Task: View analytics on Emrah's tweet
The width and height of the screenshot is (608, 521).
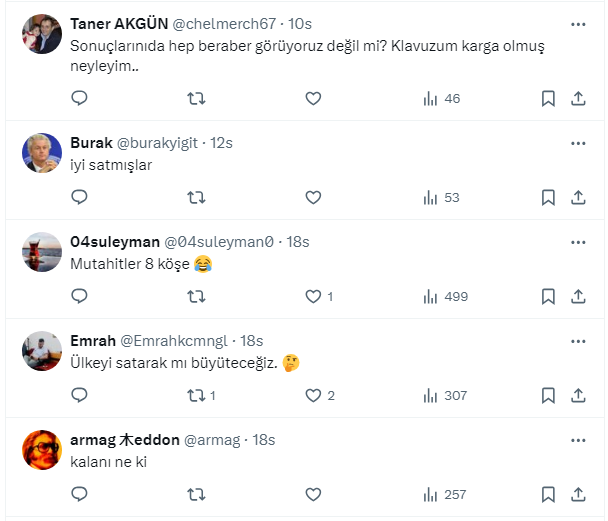Action: click(x=432, y=395)
